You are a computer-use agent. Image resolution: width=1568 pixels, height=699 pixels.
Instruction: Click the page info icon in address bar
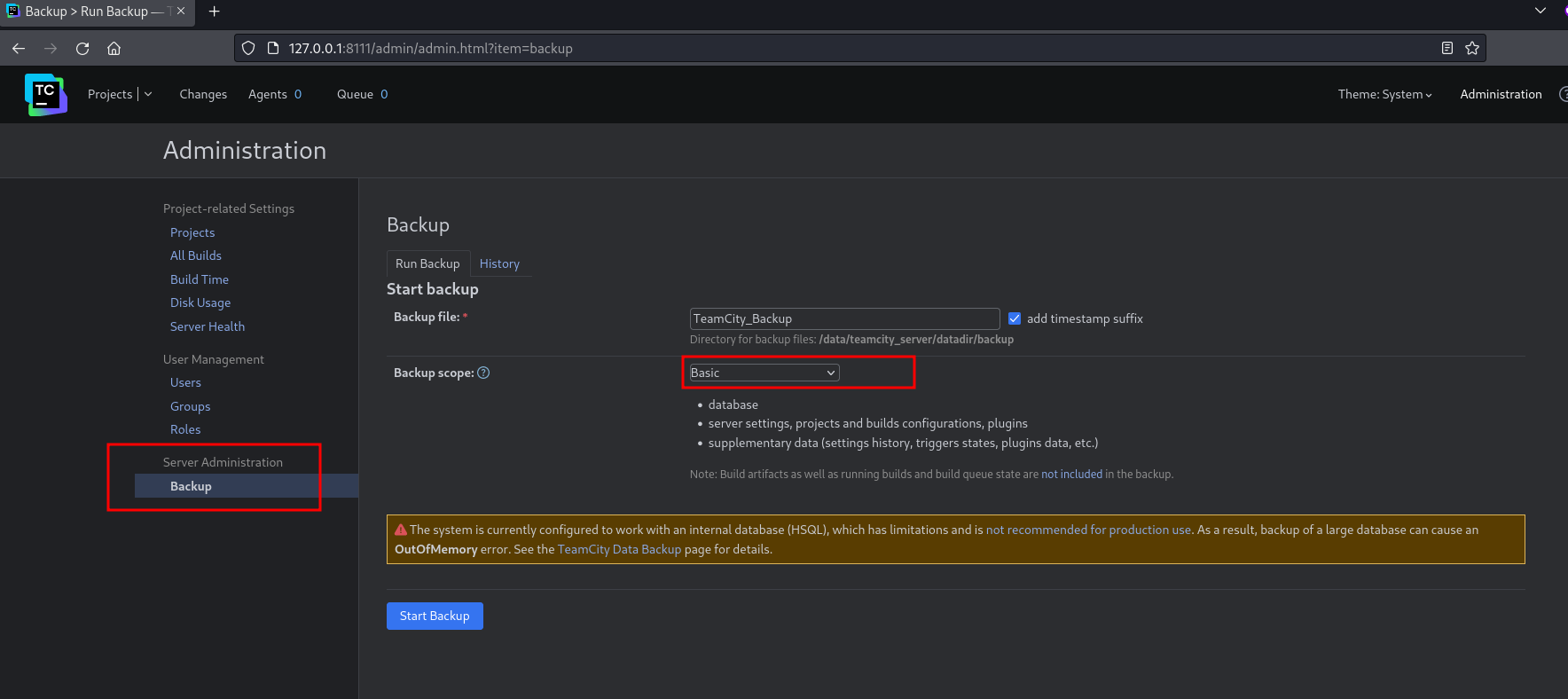pos(273,49)
